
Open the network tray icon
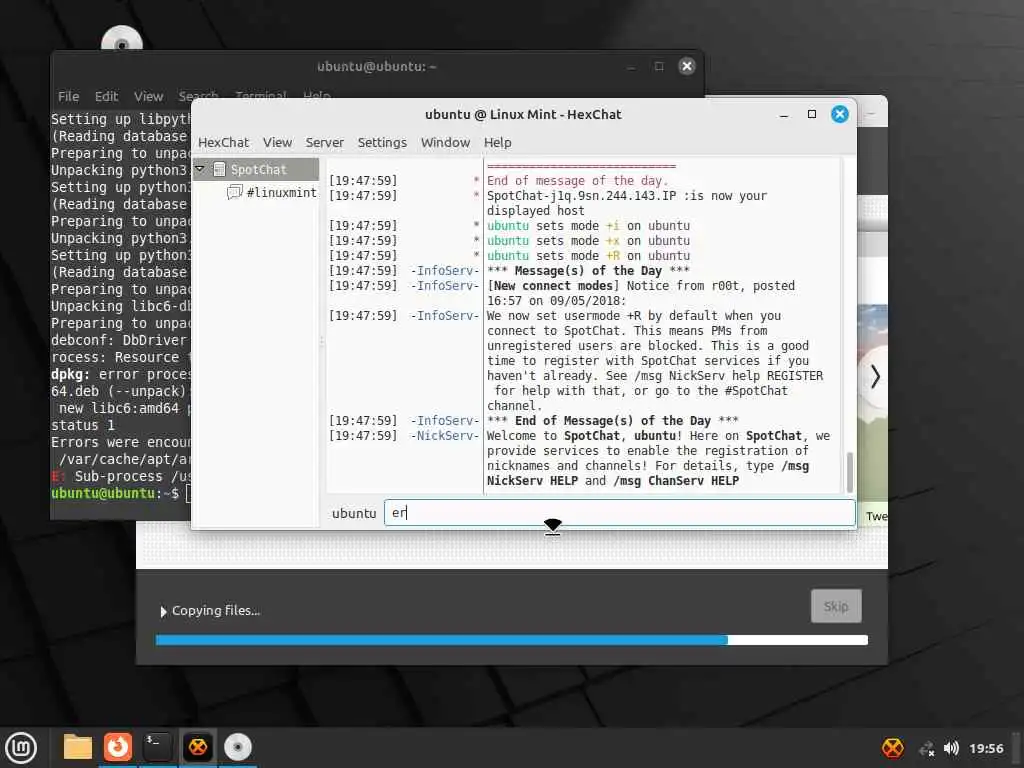click(927, 748)
